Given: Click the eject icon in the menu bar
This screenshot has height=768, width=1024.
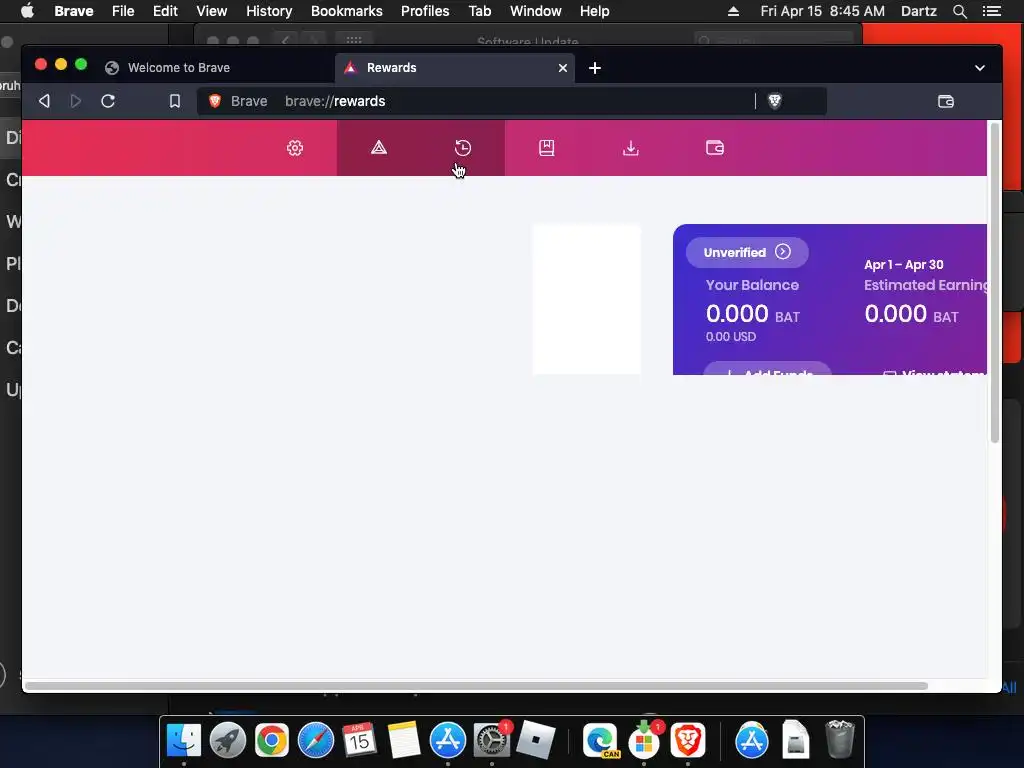Looking at the screenshot, I should click(x=733, y=11).
